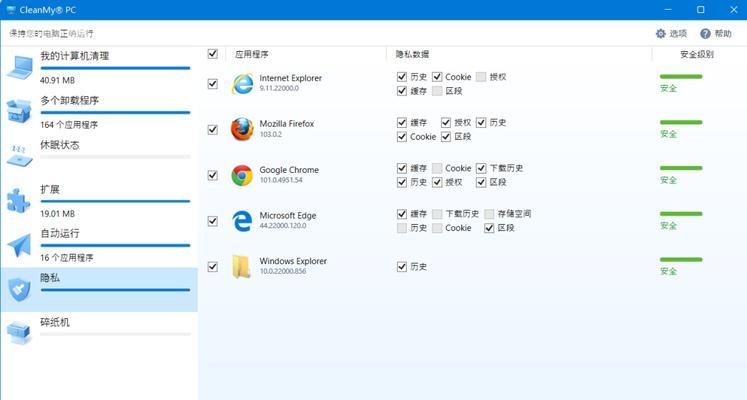Viewport: 747px width, 400px height.
Task: Toggle Google Chrome 下载历史 checkbox
Action: (481, 168)
